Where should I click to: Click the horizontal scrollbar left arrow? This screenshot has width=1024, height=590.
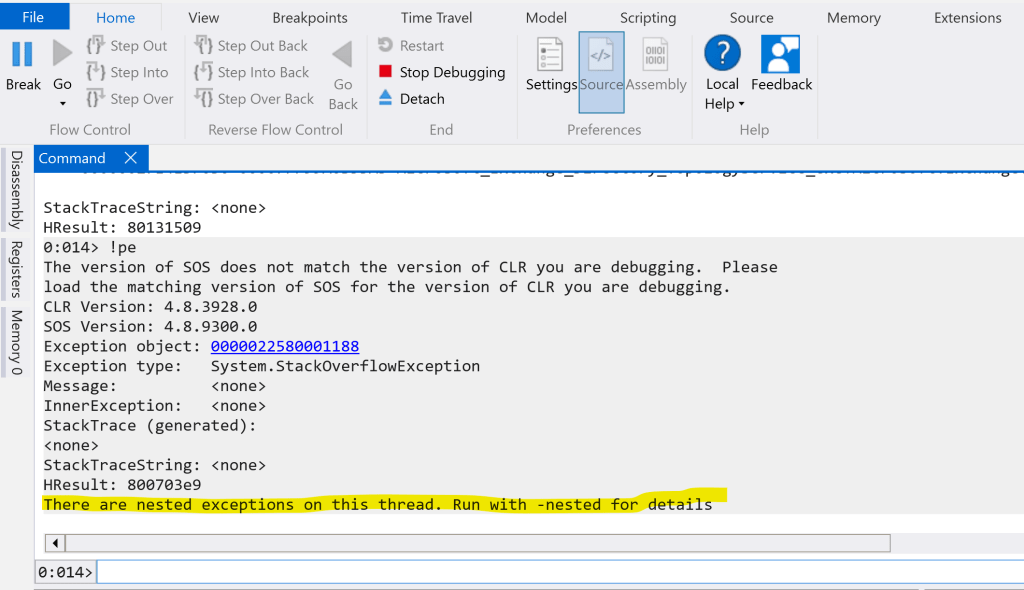click(x=55, y=543)
